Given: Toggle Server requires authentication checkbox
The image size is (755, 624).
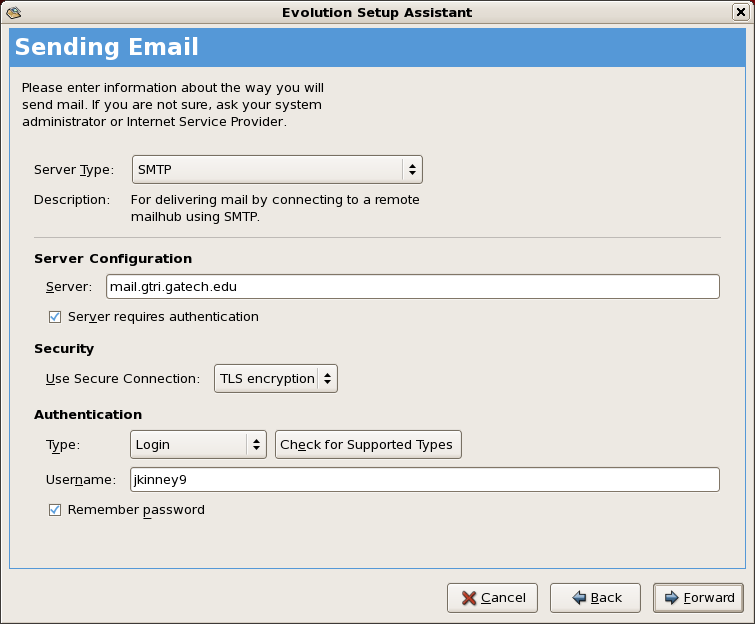Looking at the screenshot, I should tap(55, 317).
